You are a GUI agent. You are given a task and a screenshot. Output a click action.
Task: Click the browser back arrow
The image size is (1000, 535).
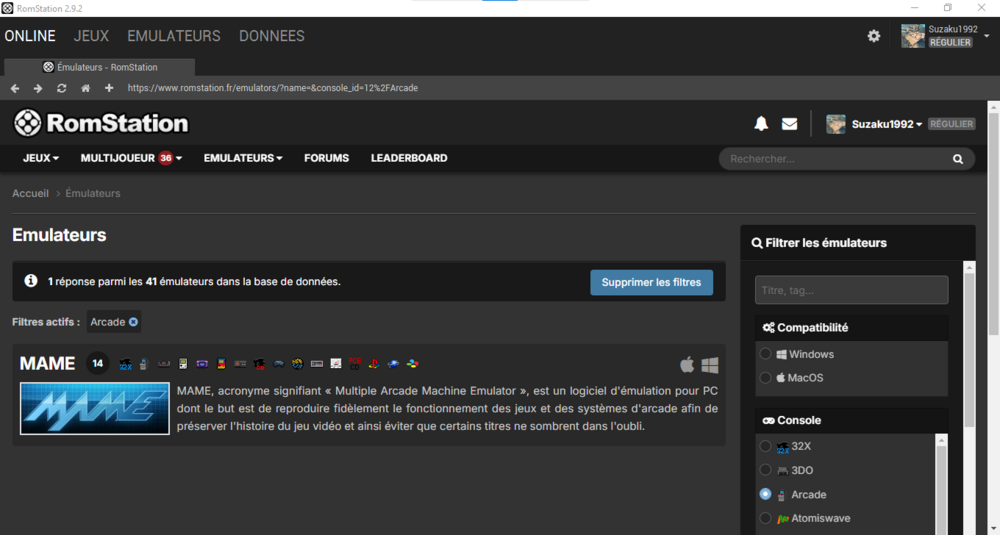(15, 88)
